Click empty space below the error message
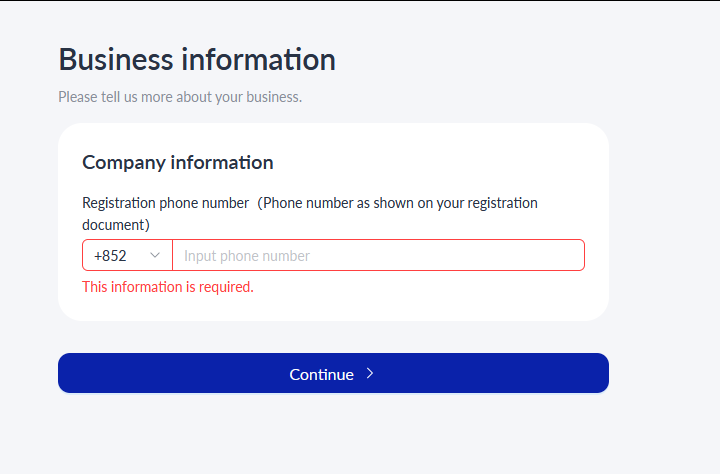This screenshot has width=720, height=474. [333, 308]
